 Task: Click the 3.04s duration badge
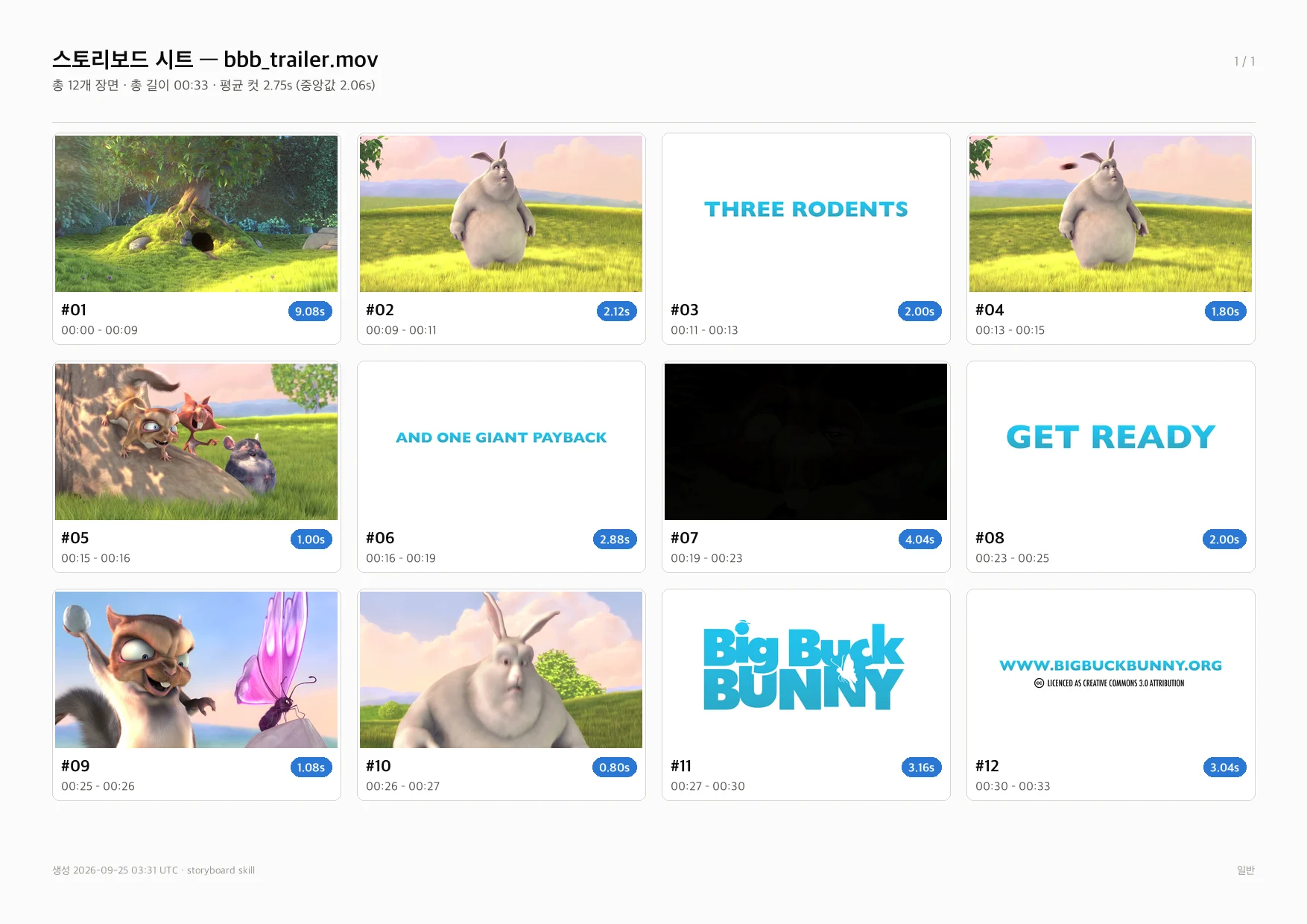click(x=1224, y=768)
